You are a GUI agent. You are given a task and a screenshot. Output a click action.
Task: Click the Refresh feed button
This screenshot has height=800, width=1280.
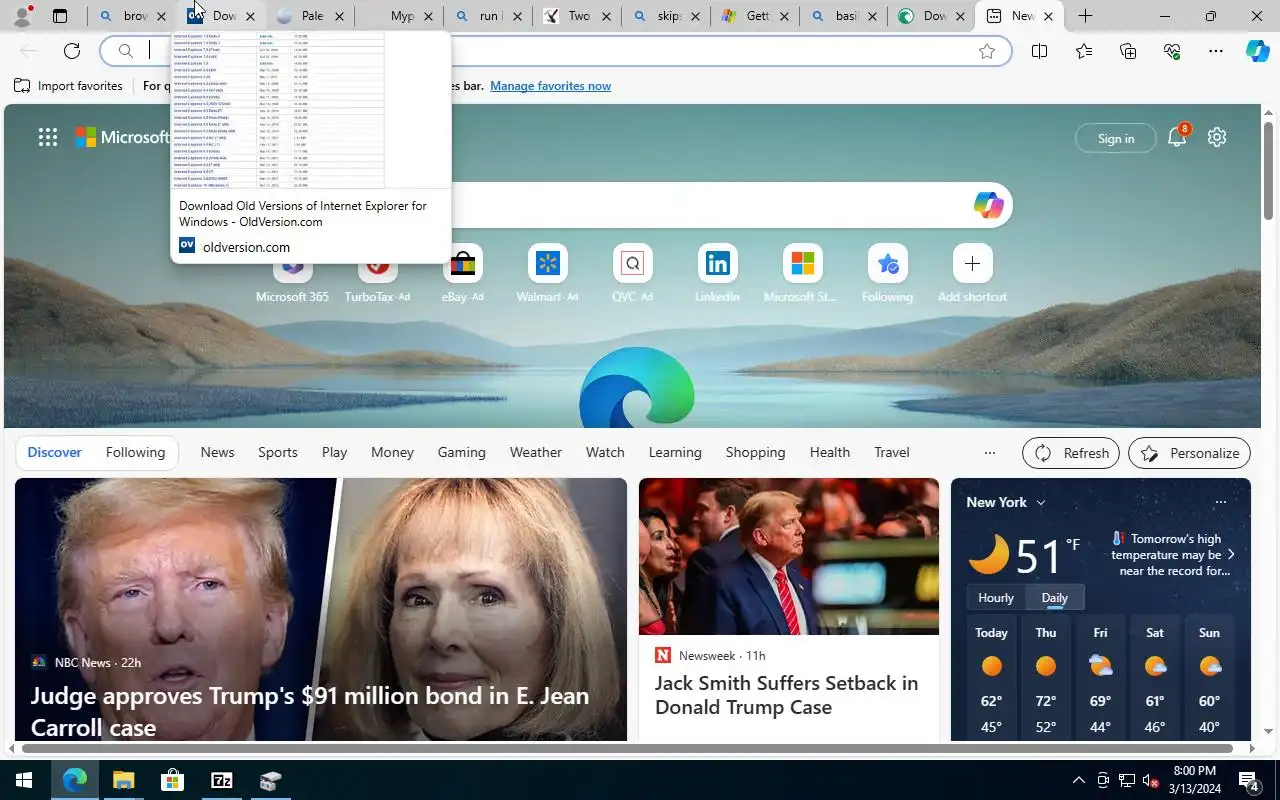point(1070,453)
